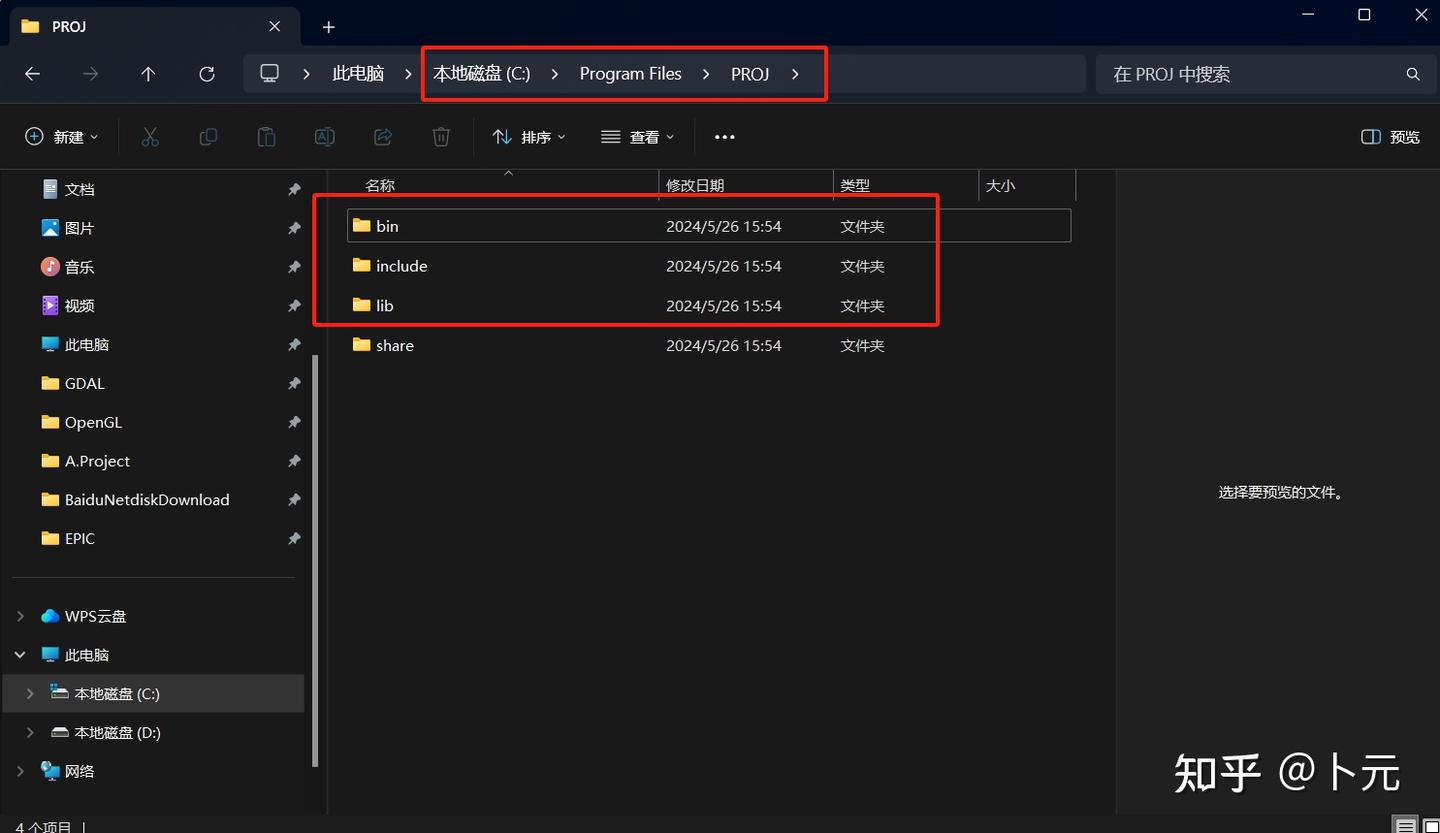Click the search magnifier icon
1440x833 pixels.
tap(1413, 74)
